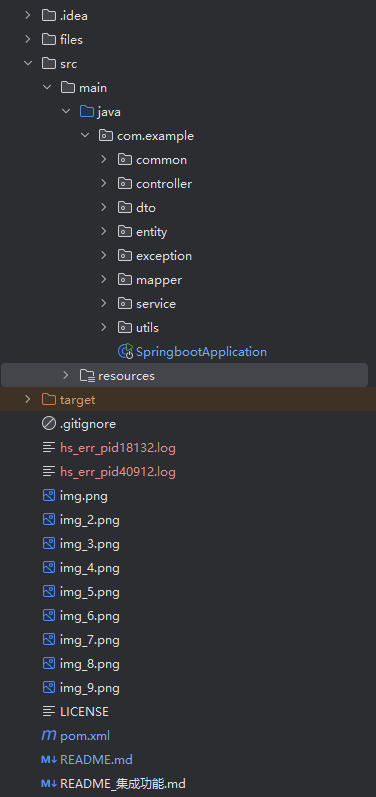Select the .gitignore file name

tap(88, 424)
